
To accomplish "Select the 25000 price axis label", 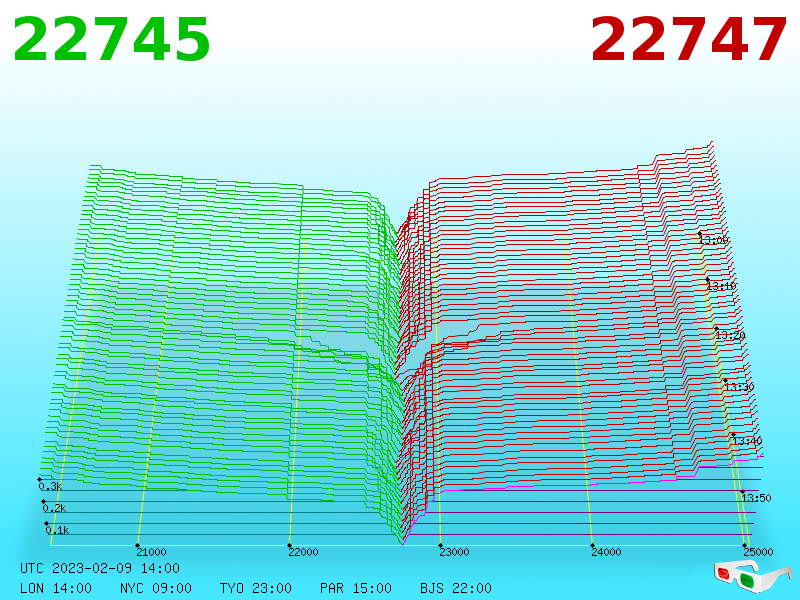I will (758, 552).
